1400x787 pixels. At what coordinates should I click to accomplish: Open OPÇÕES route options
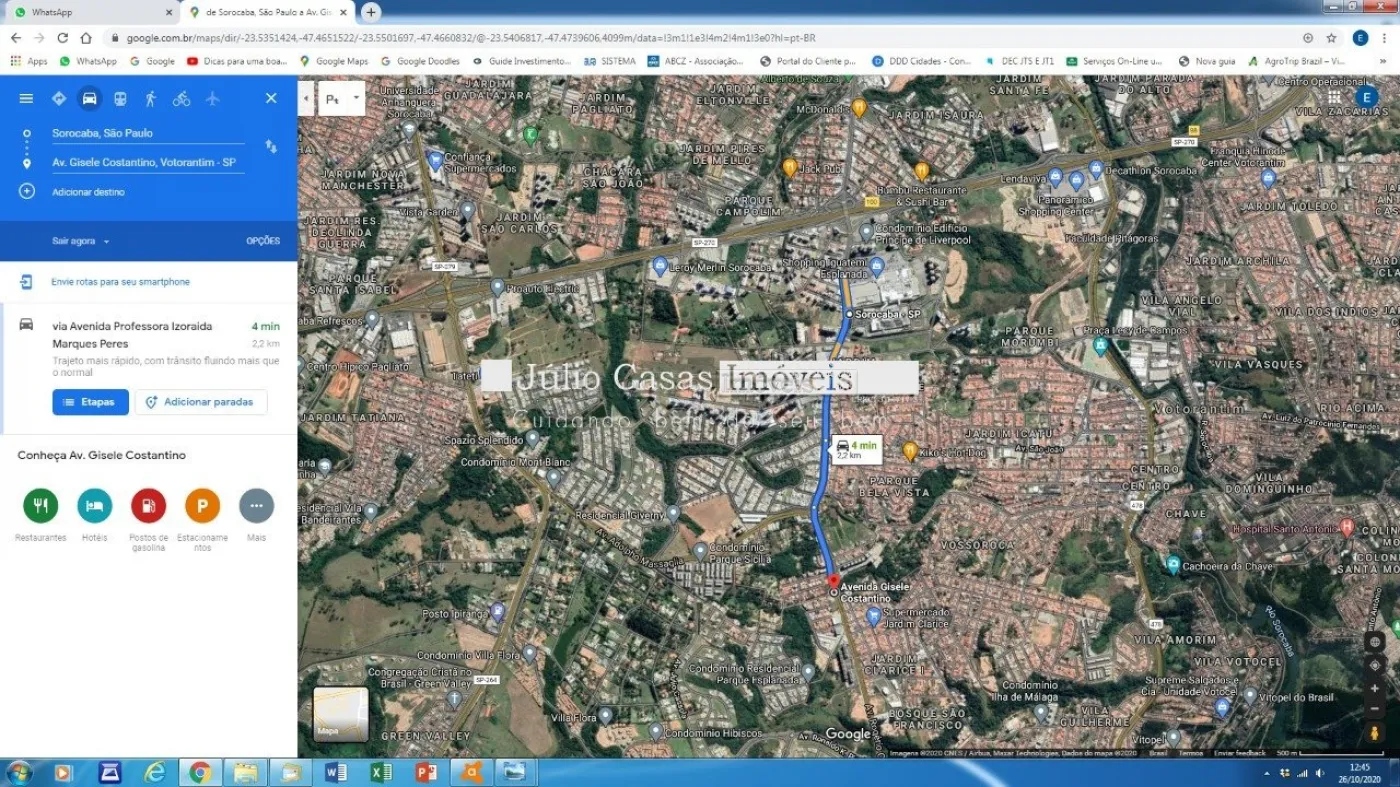click(263, 241)
